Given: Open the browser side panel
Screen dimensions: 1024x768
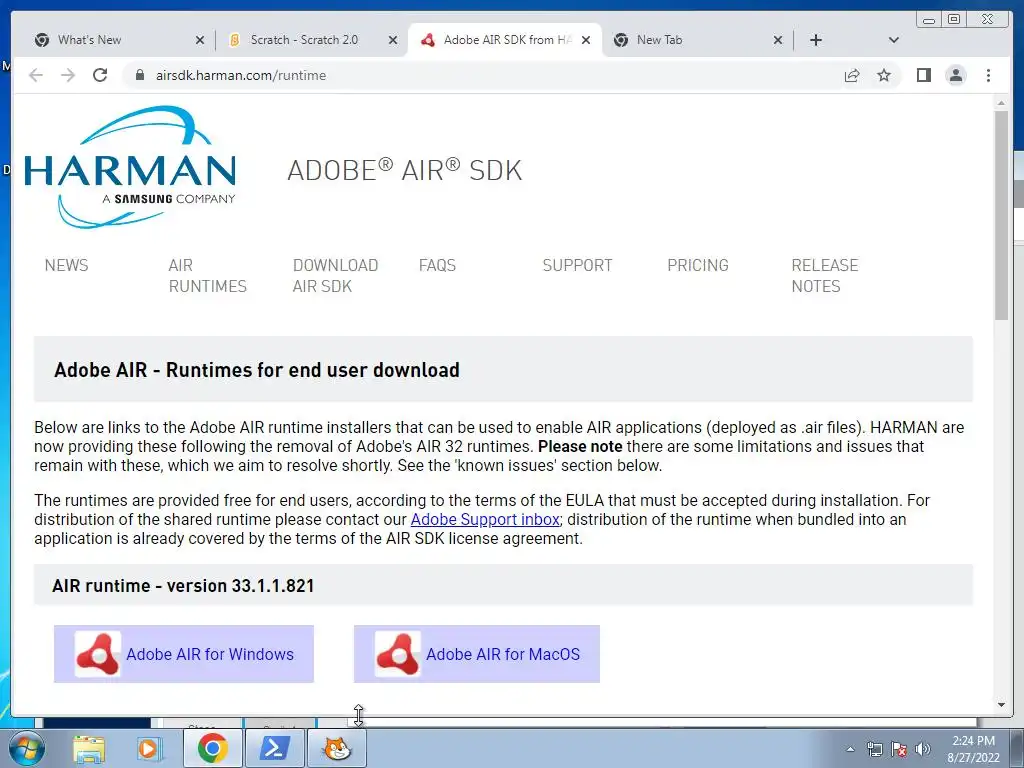Looking at the screenshot, I should click(923, 75).
